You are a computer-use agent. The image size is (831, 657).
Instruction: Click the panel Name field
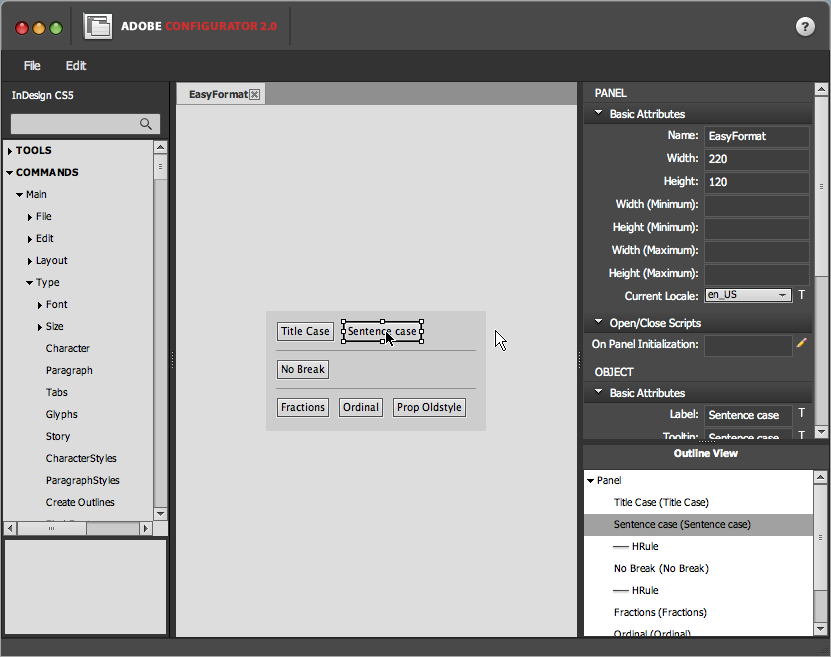point(756,136)
